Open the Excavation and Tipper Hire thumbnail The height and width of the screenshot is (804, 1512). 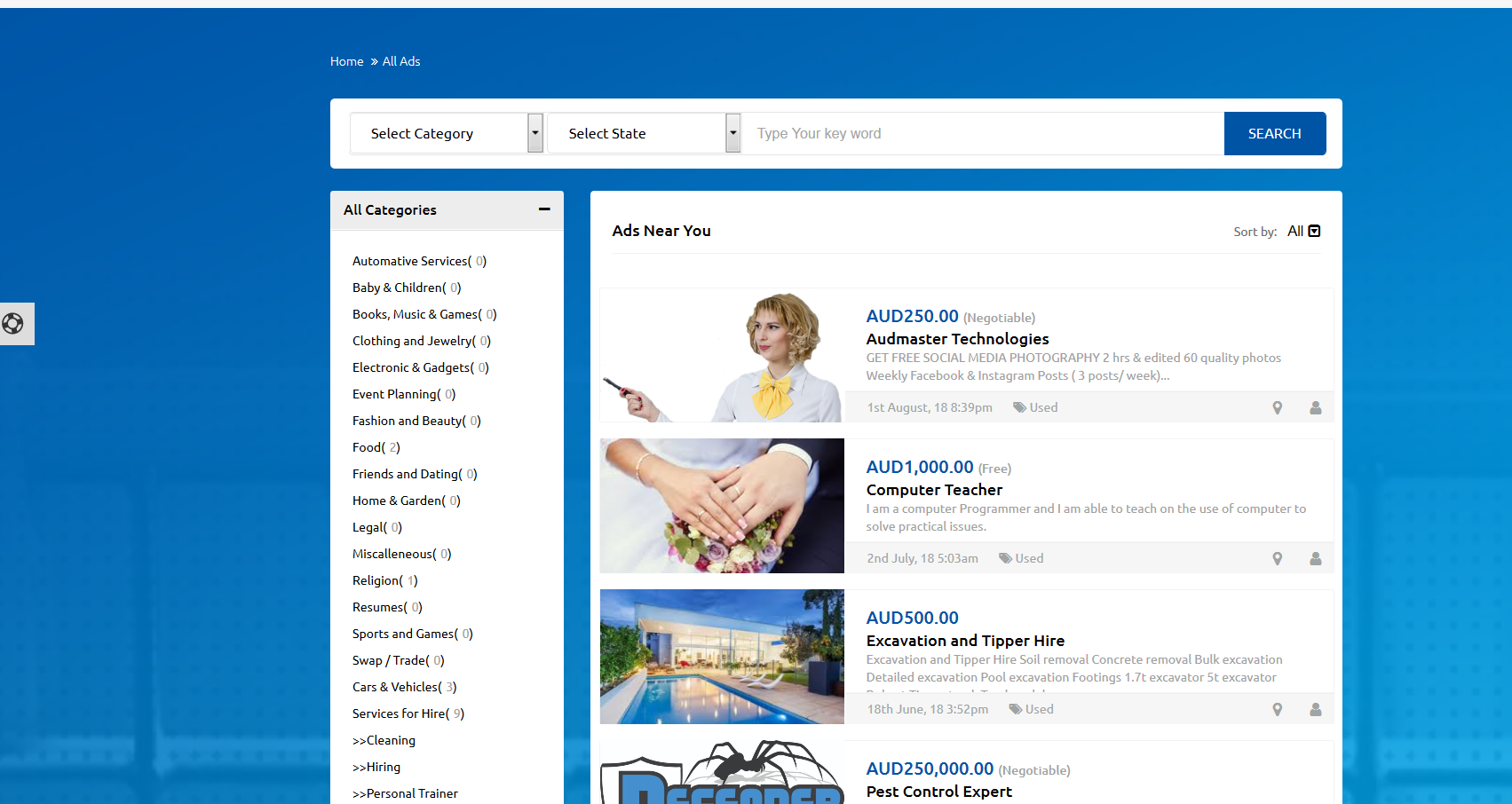[x=722, y=657]
